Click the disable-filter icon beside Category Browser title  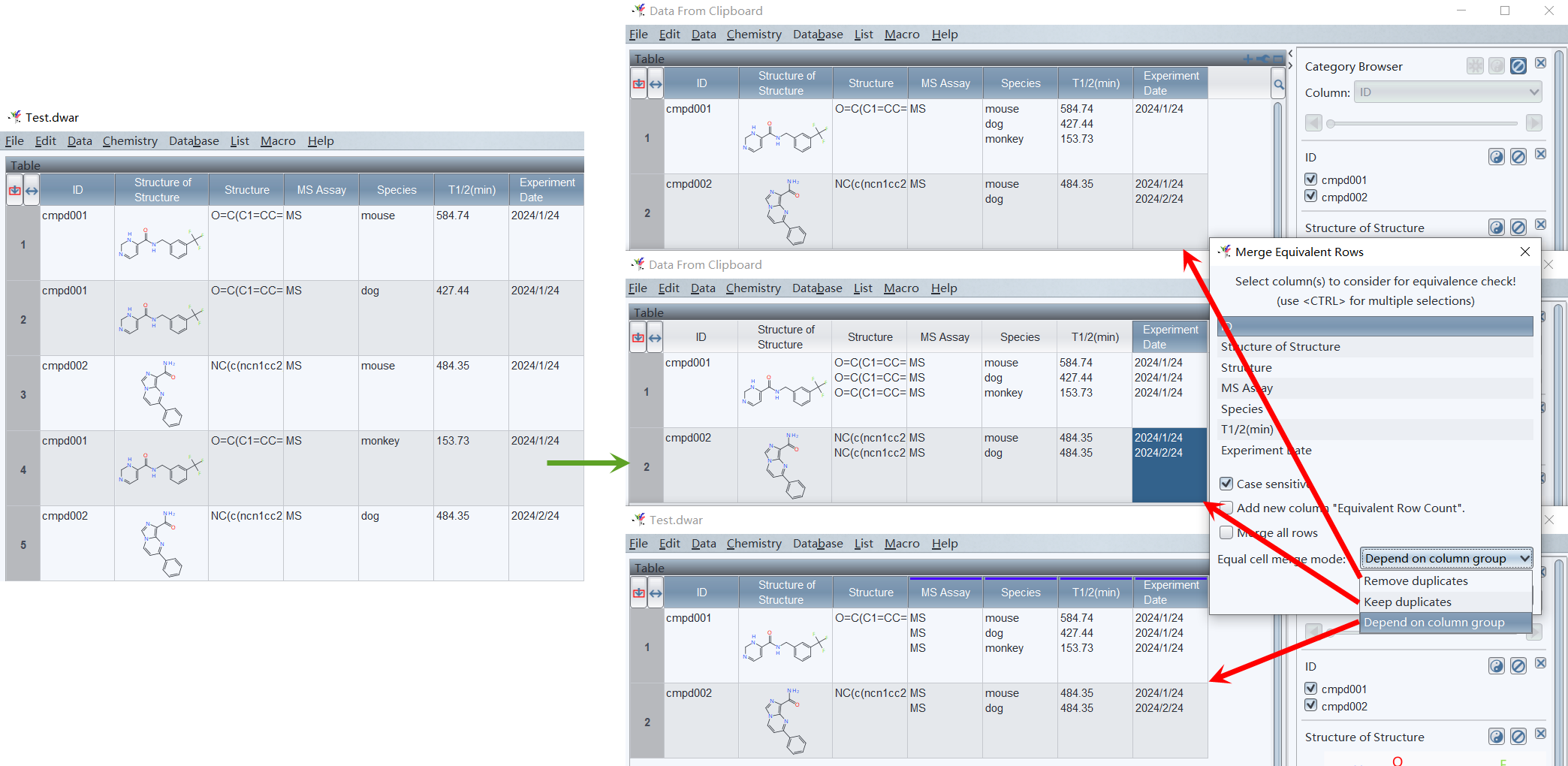pyautogui.click(x=1518, y=66)
